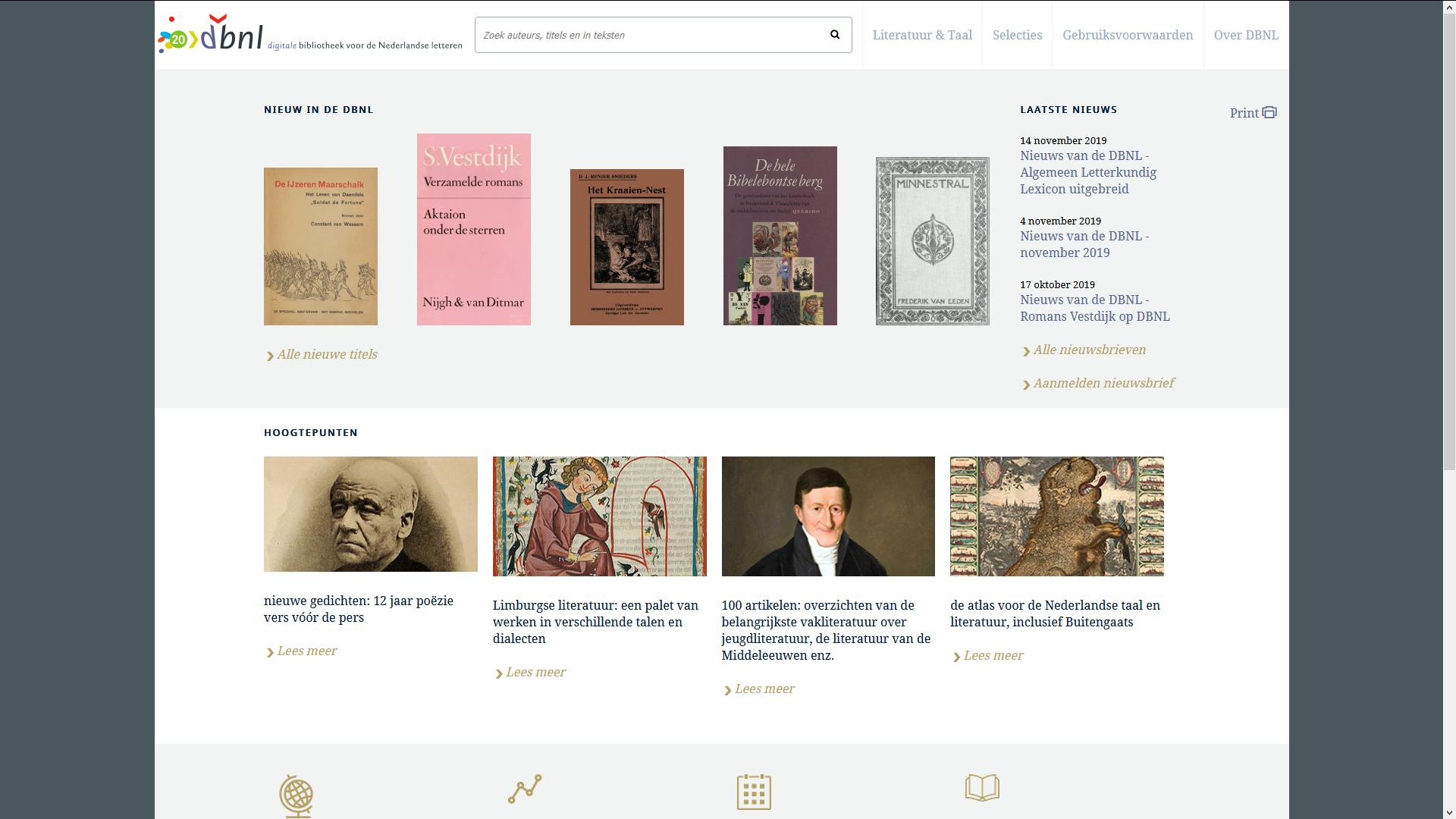
Task: Click the calendar icon
Action: click(x=754, y=792)
